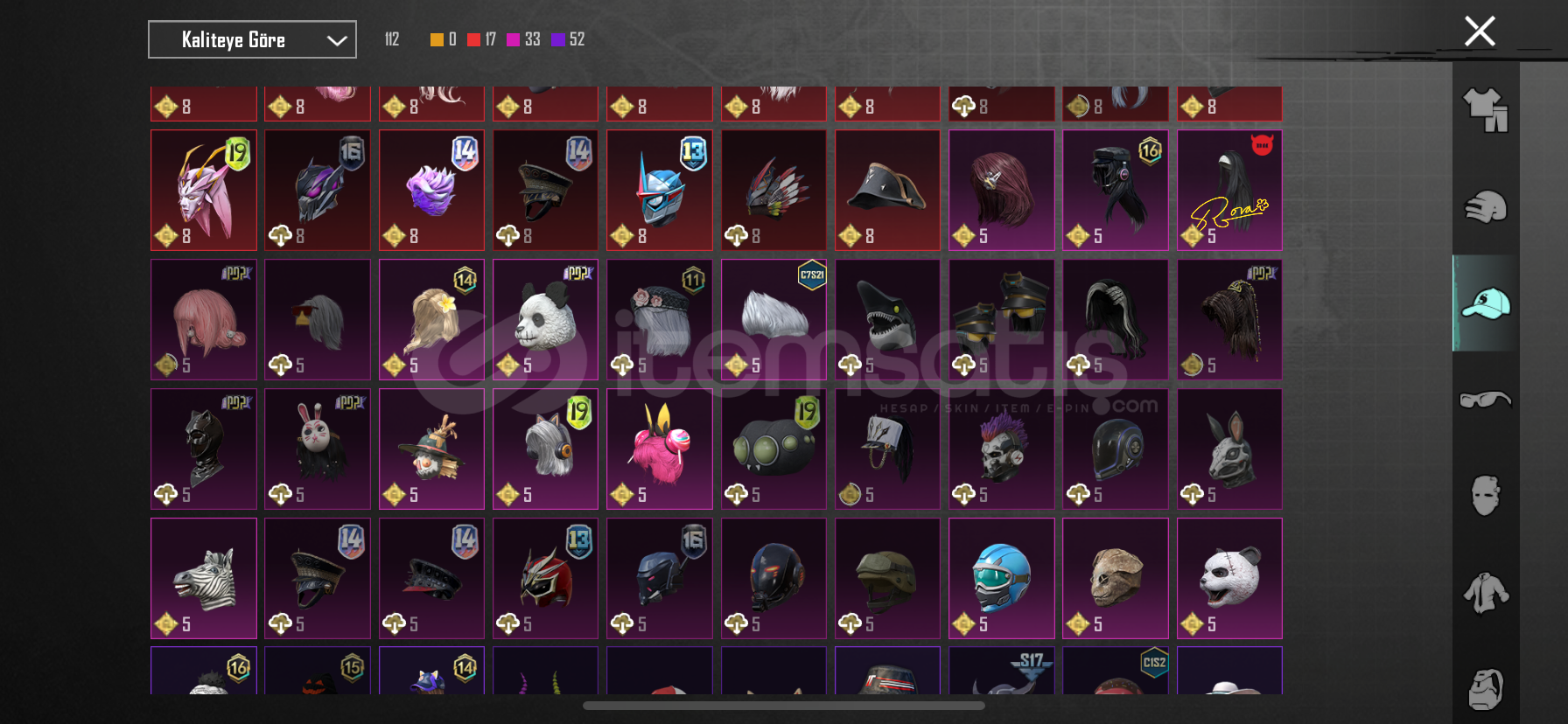Open the outfit sets category icon

coord(1486,110)
